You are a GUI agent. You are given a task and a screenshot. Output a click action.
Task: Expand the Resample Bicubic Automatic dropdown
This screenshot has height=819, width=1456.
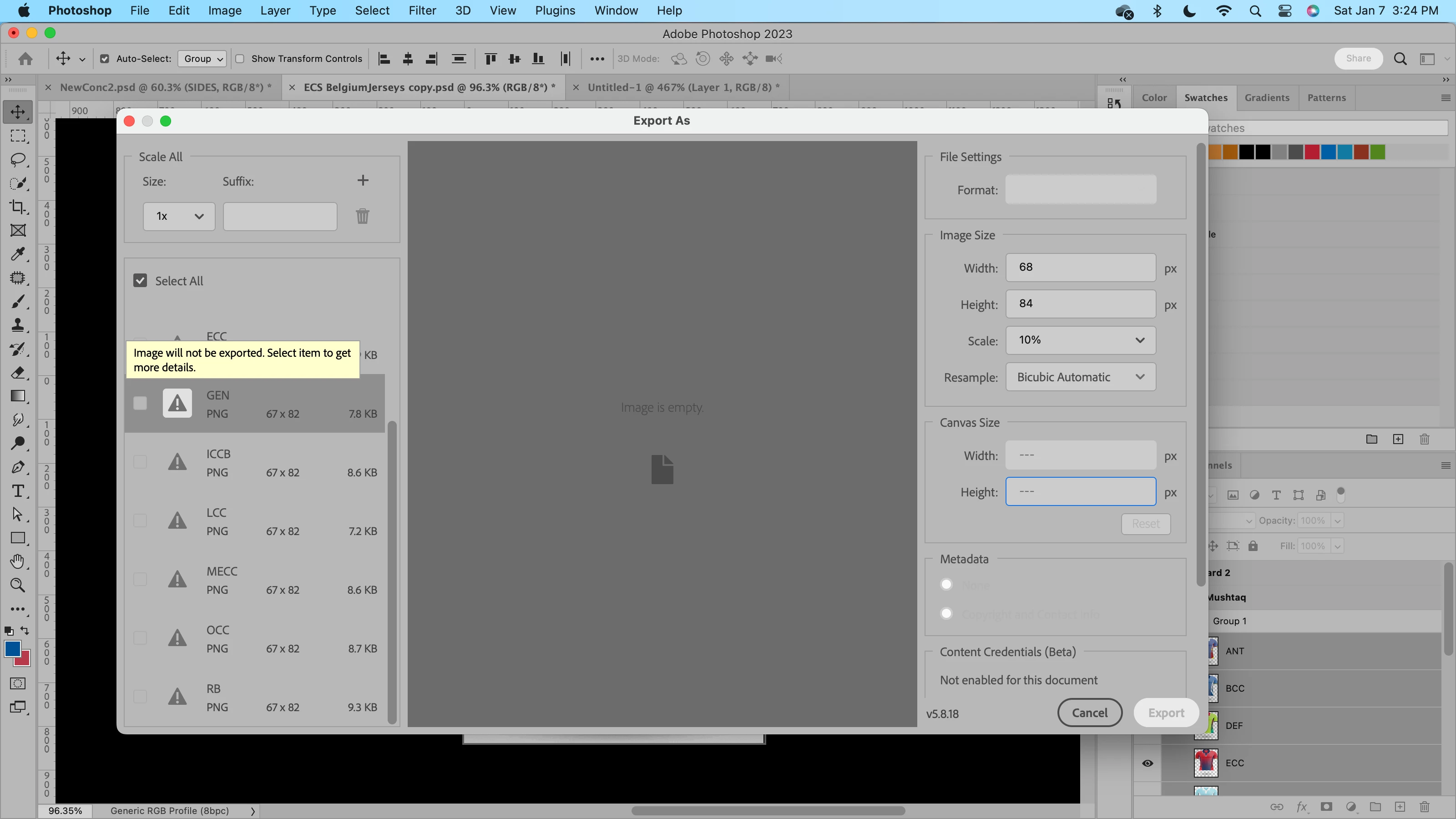[1080, 377]
